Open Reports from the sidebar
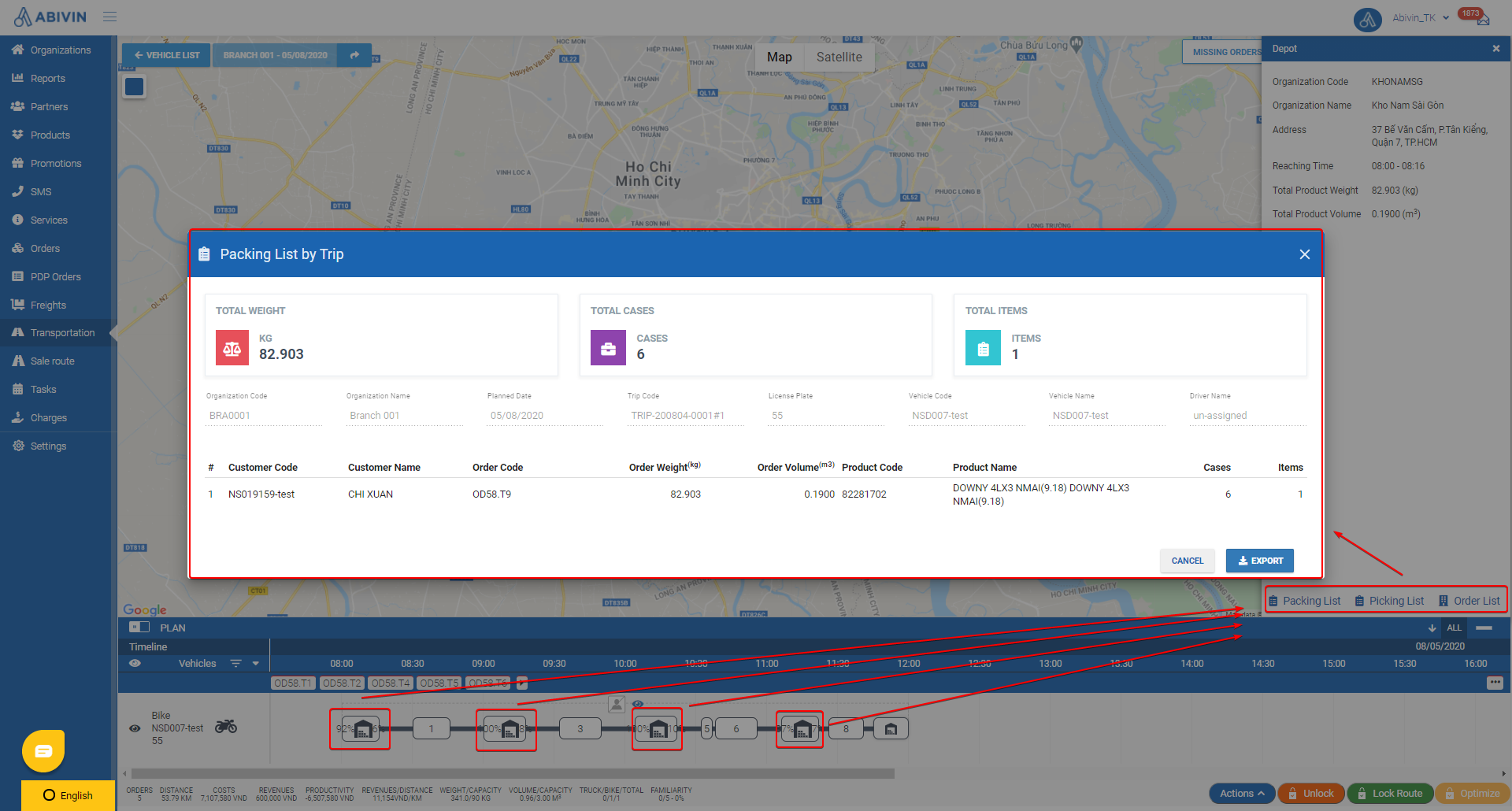Image resolution: width=1512 pixels, height=811 pixels. (x=47, y=78)
